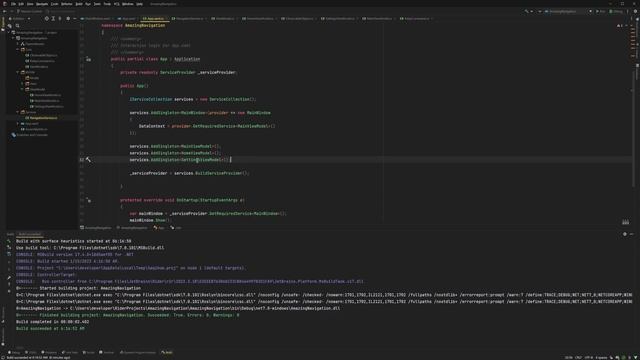This screenshot has height=360, width=640.
Task: Click the UTF-8 encoding status bar entry
Action: [x=590, y=358]
